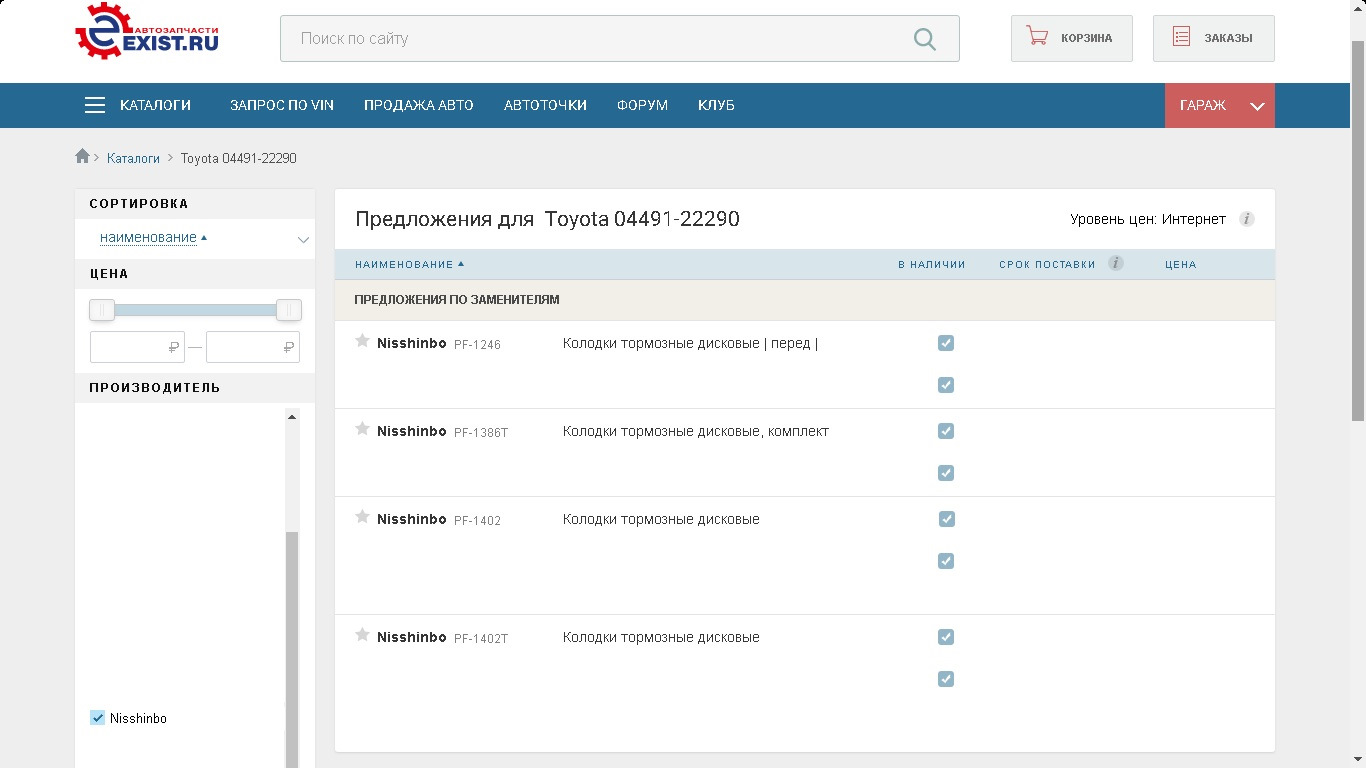The width and height of the screenshot is (1366, 768).
Task: Open Запрос по VIN menu item
Action: (x=281, y=105)
